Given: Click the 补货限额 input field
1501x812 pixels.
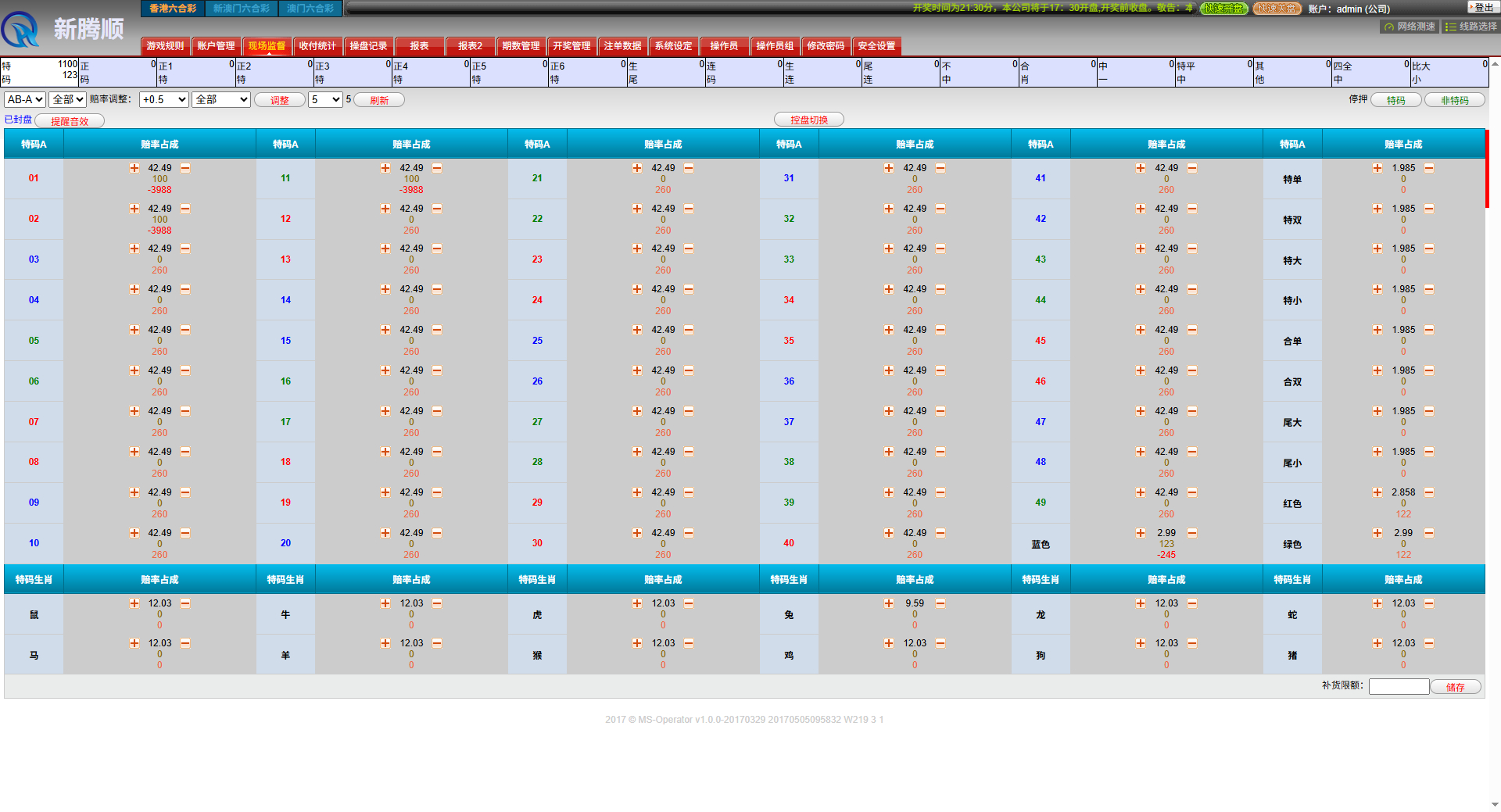Looking at the screenshot, I should coord(1399,686).
